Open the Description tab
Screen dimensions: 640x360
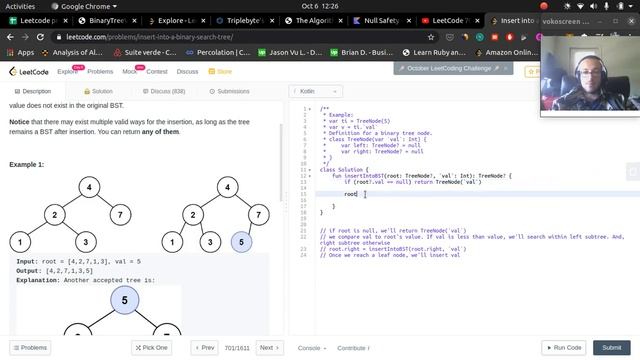(x=33, y=91)
